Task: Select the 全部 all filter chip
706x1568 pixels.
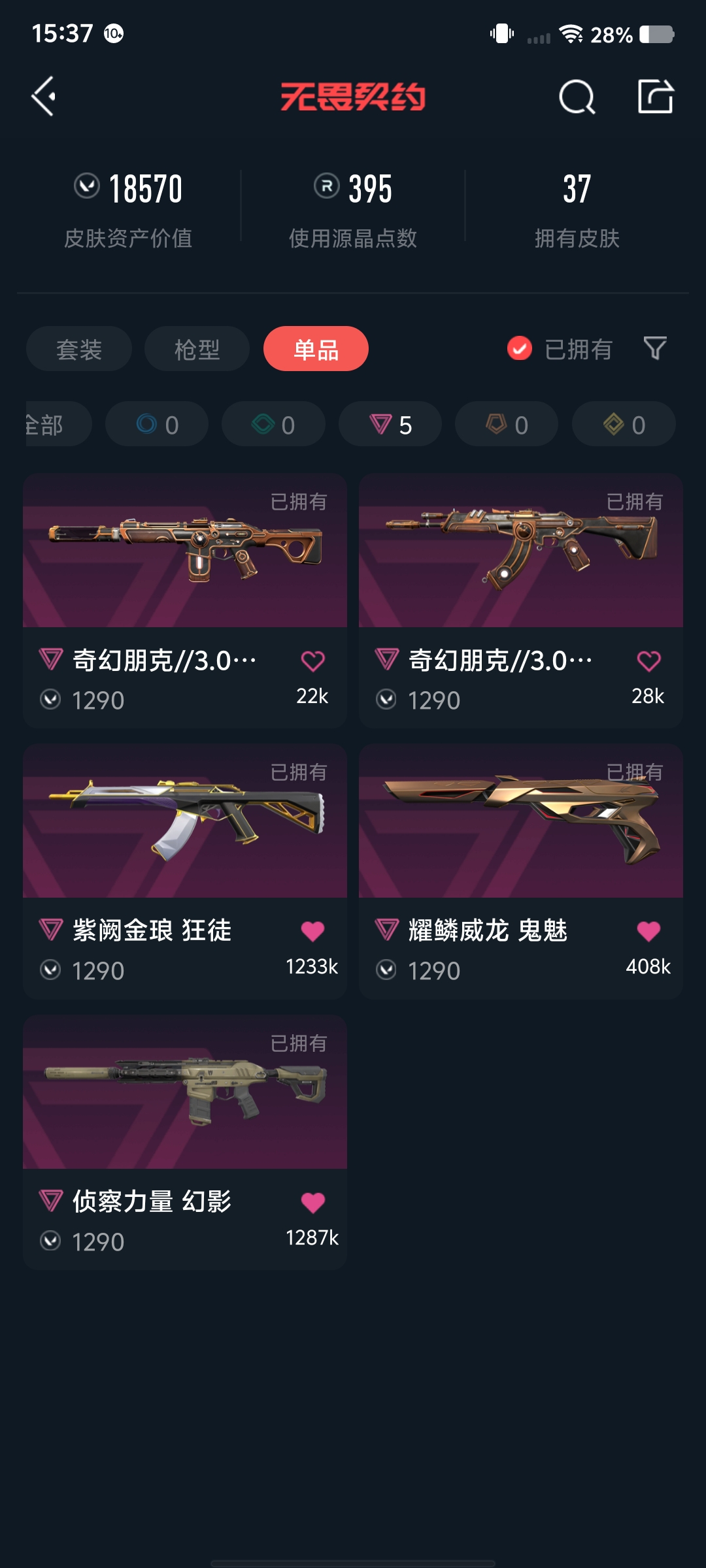Action: point(58,424)
